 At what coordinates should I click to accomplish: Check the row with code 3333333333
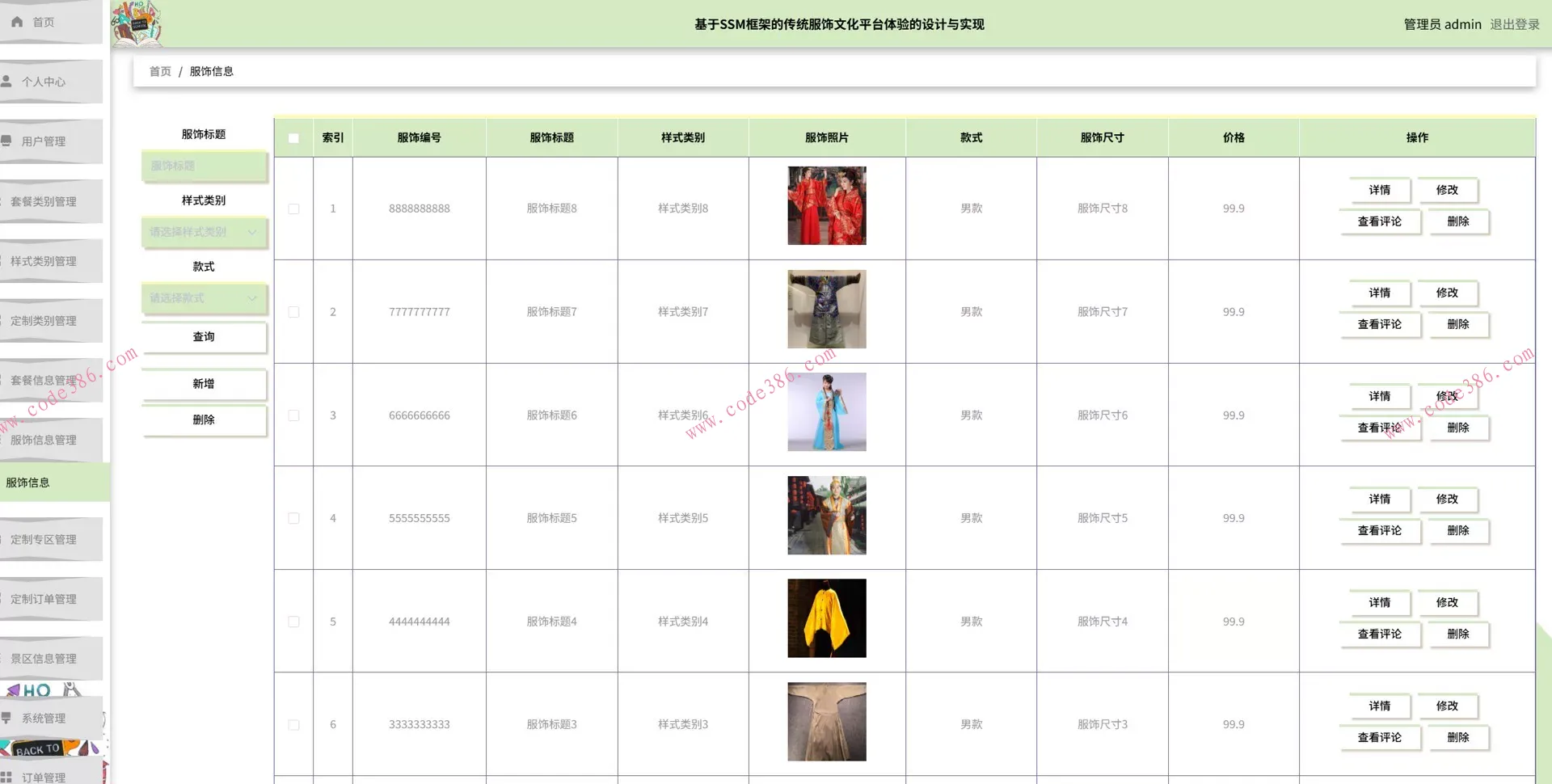point(293,725)
